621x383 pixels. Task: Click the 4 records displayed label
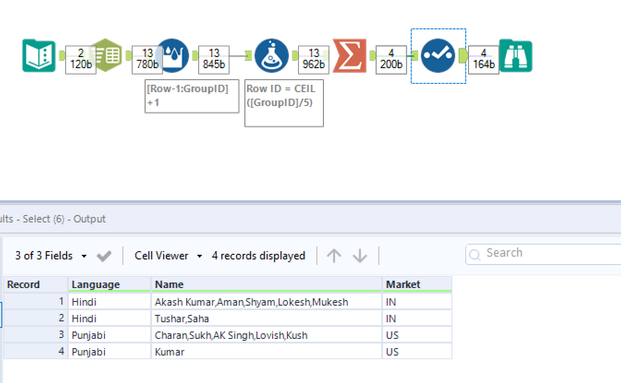258,256
